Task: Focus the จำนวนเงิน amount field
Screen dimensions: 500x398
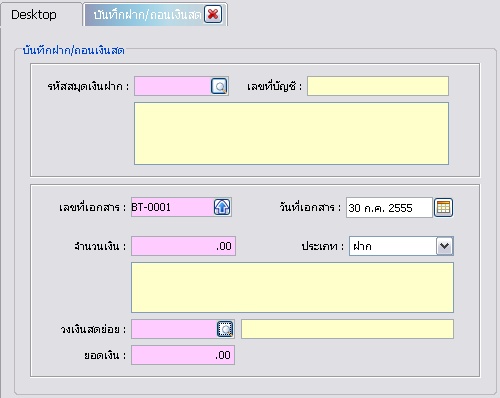Action: pos(183,246)
